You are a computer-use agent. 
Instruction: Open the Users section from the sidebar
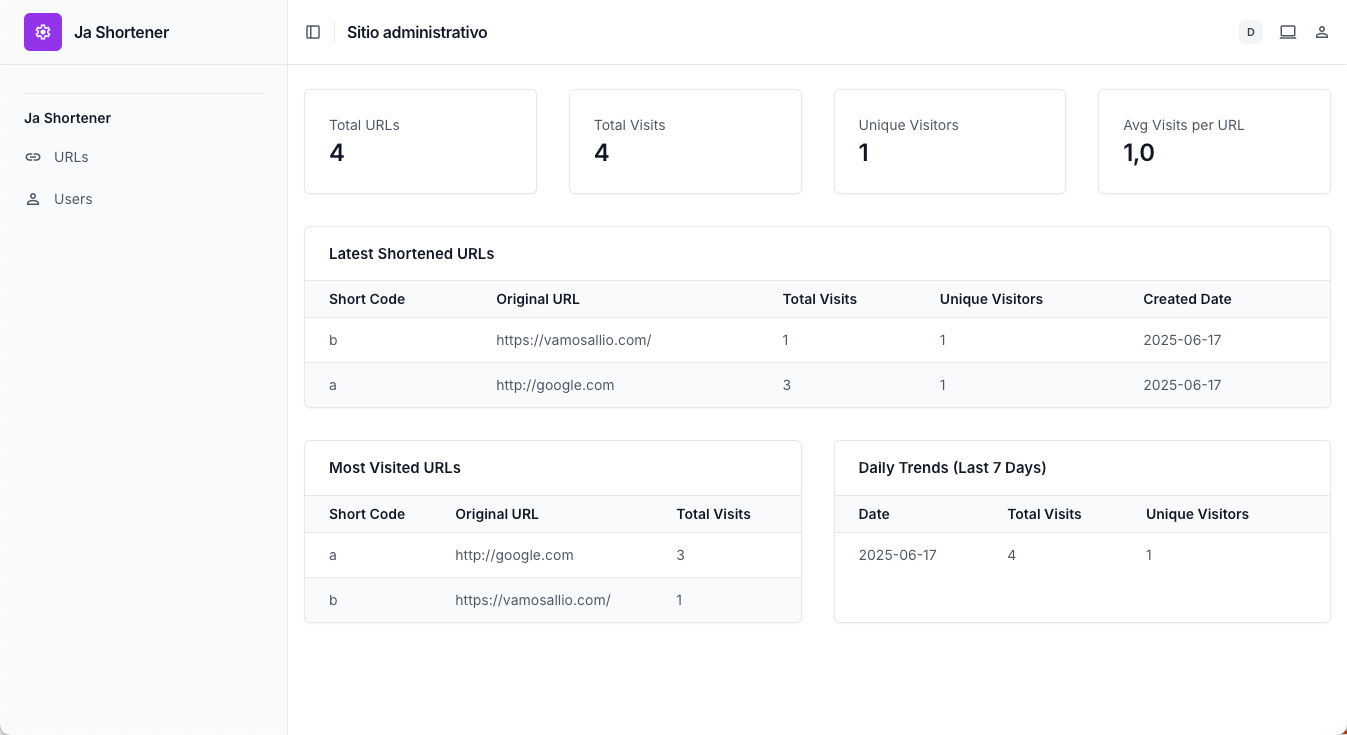point(72,198)
